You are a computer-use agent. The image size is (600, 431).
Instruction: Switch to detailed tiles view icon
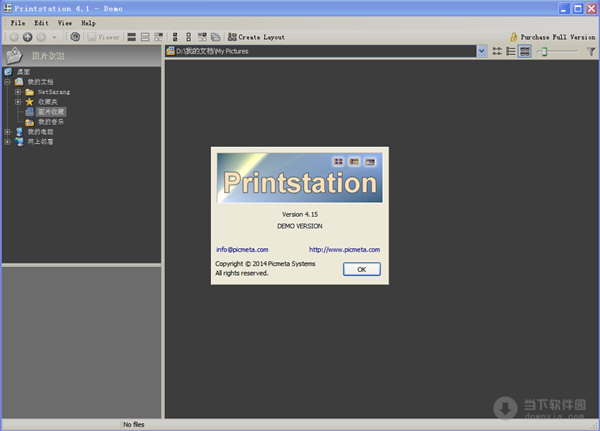tap(525, 51)
